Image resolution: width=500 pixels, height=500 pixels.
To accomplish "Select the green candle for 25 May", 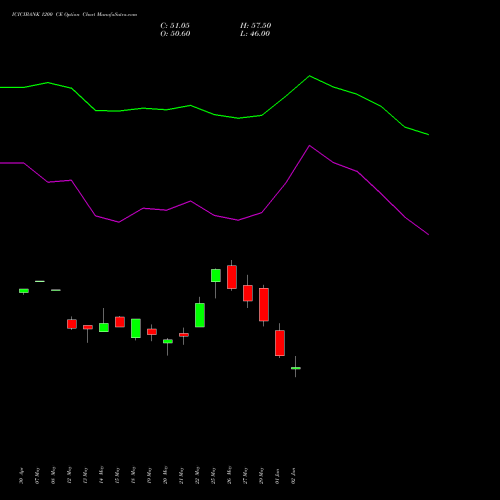I will [x=216, y=276].
